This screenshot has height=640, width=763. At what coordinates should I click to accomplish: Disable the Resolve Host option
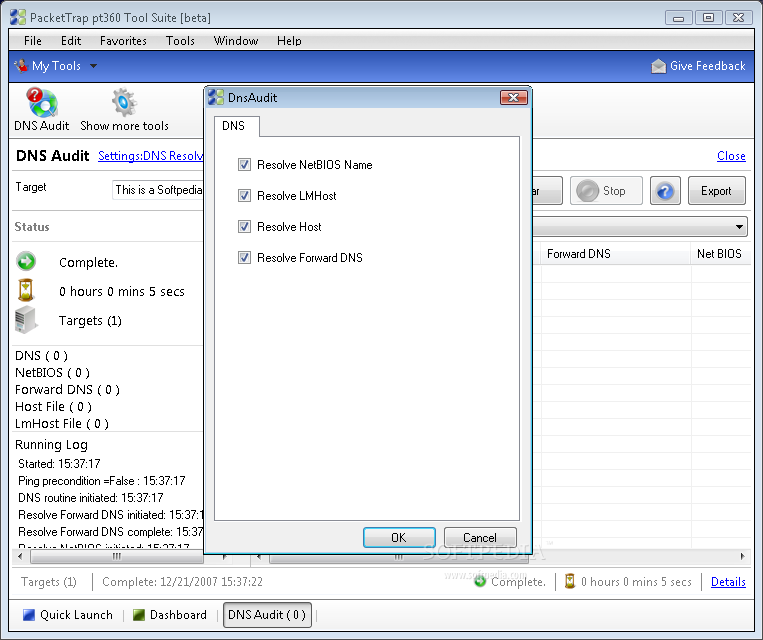tap(244, 226)
